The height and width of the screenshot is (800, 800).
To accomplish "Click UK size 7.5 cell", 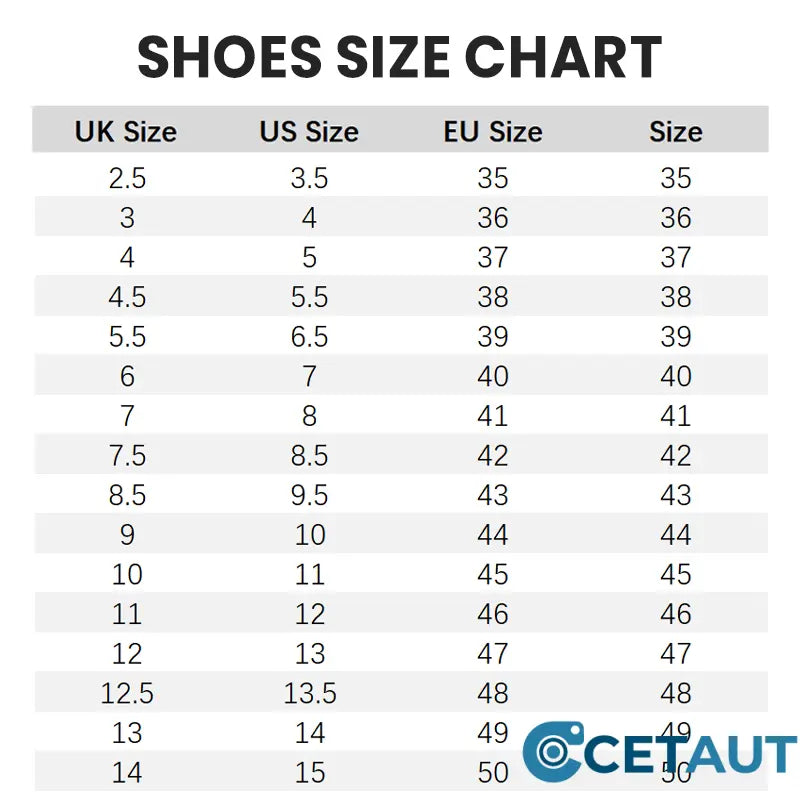I will click(x=127, y=456).
